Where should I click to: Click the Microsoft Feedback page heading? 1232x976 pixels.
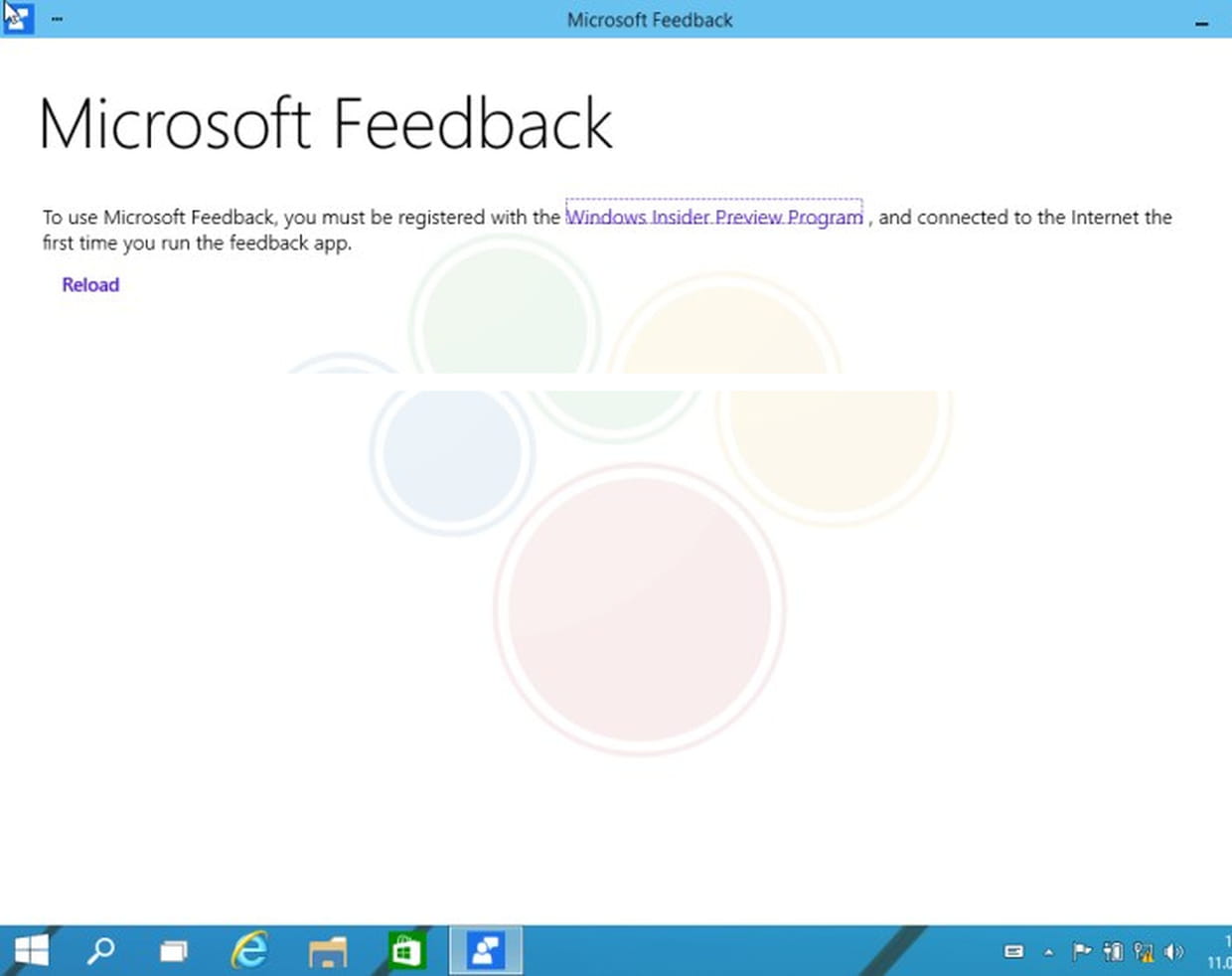pos(326,124)
